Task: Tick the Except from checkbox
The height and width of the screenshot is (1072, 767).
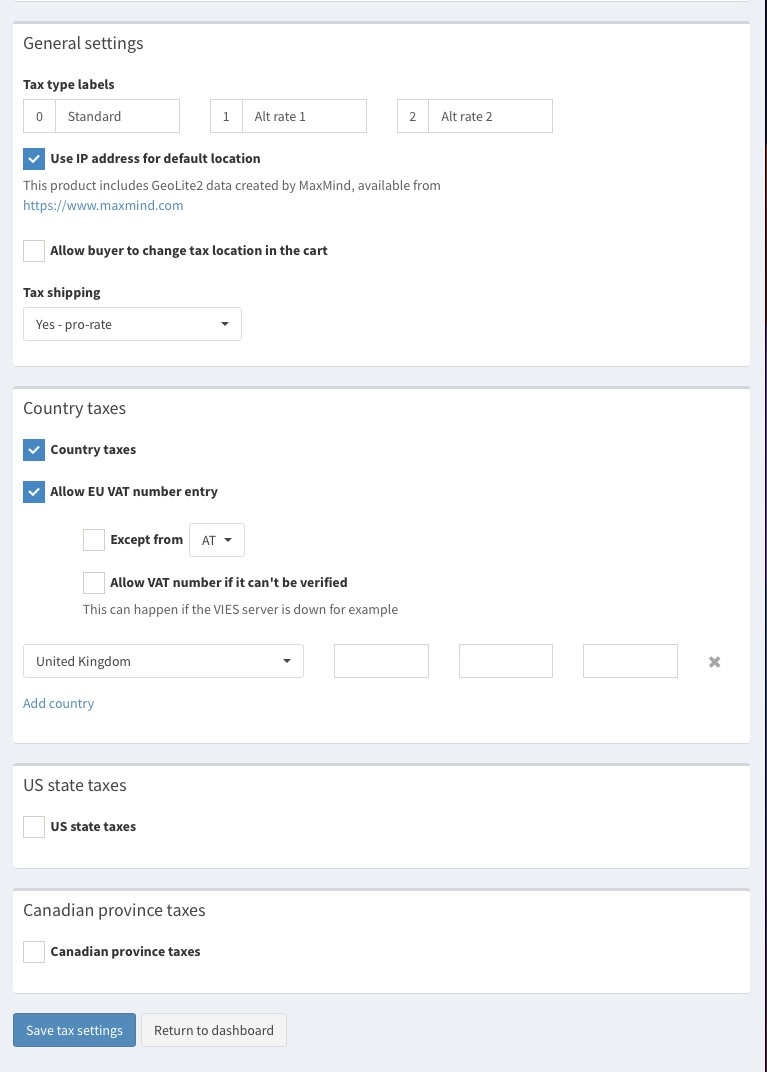Action: [94, 540]
